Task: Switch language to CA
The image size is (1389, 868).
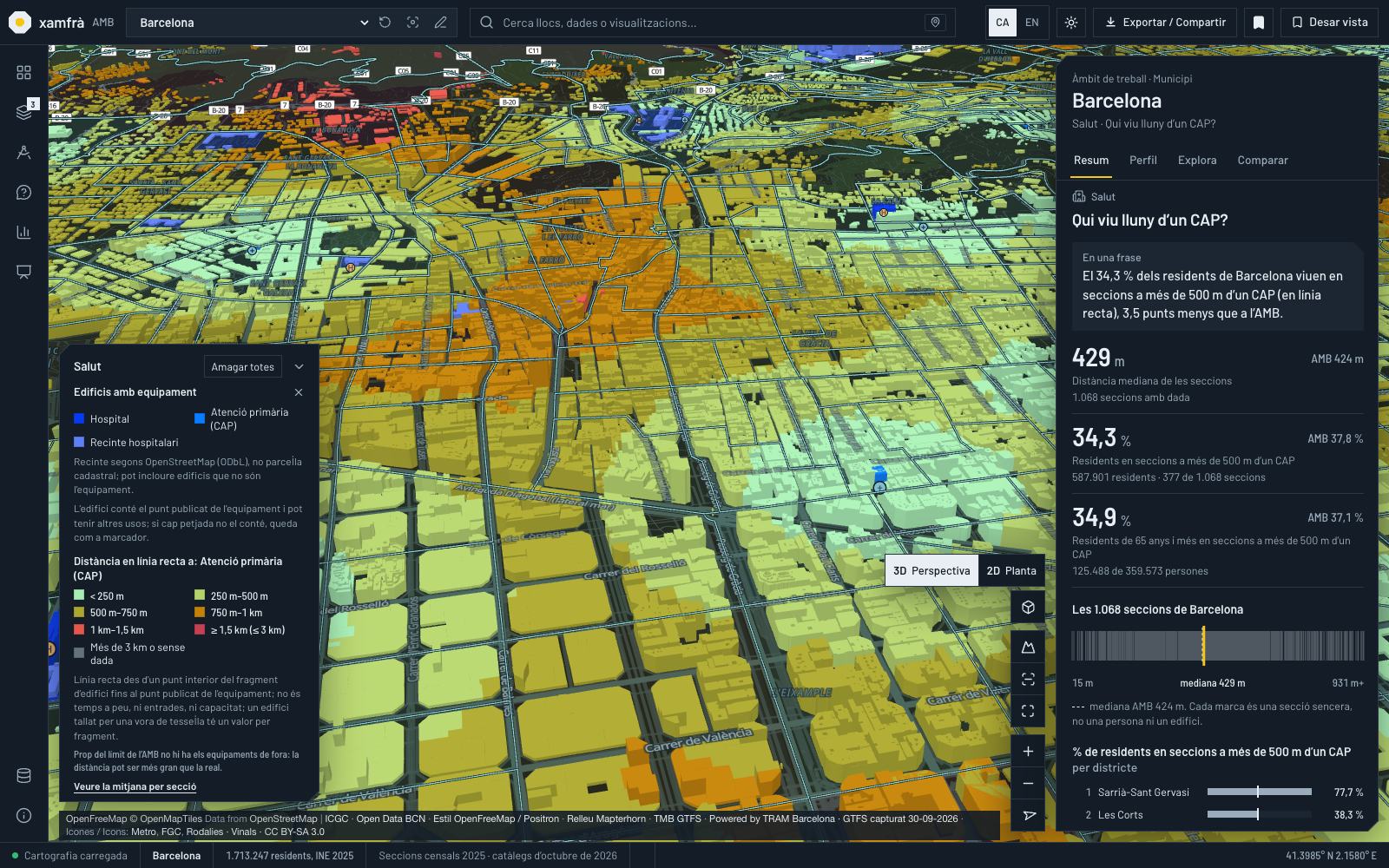Action: (1003, 23)
